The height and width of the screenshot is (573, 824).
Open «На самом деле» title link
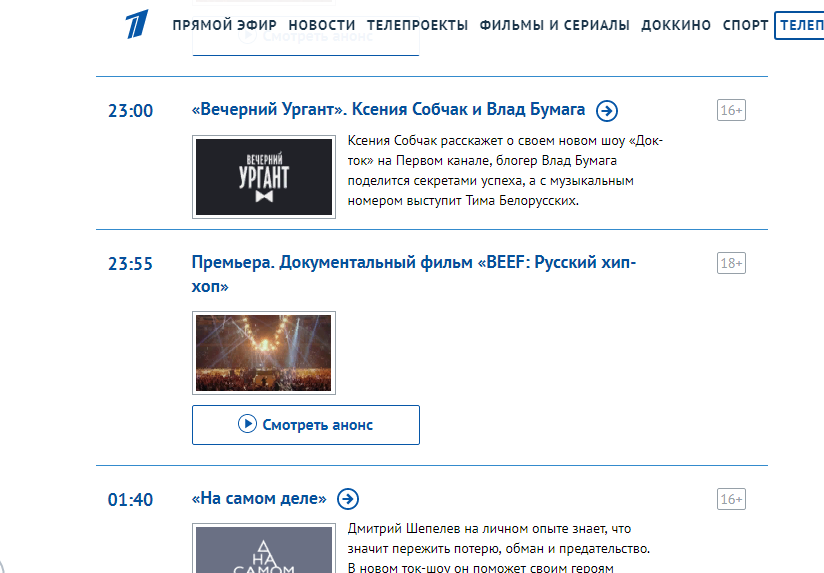(259, 498)
